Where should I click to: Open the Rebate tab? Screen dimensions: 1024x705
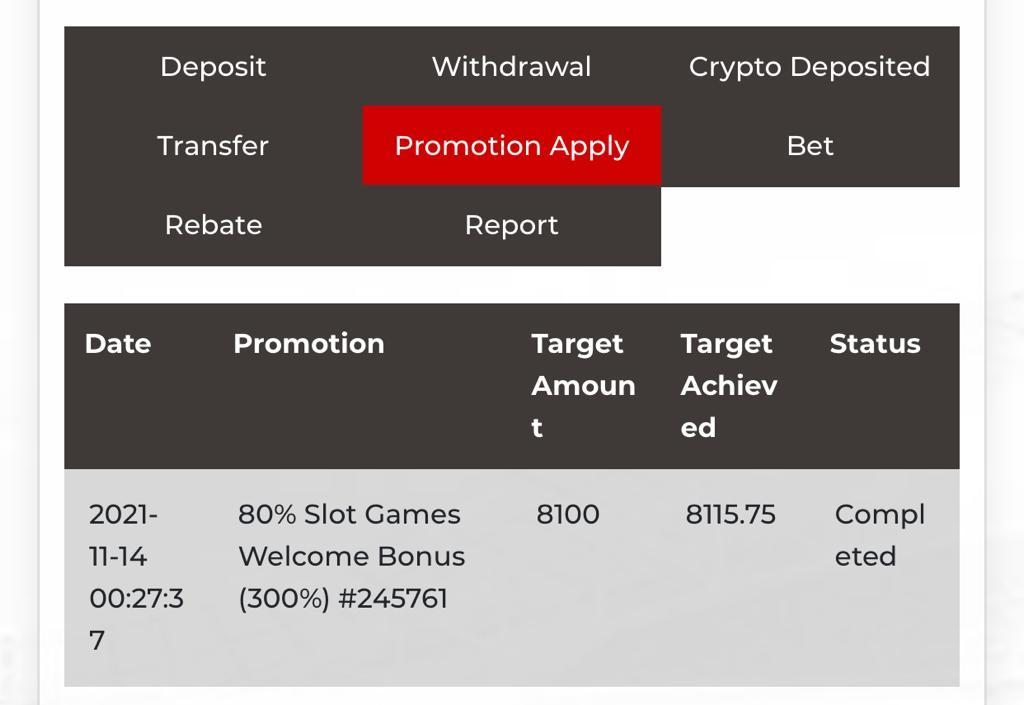[x=213, y=225]
